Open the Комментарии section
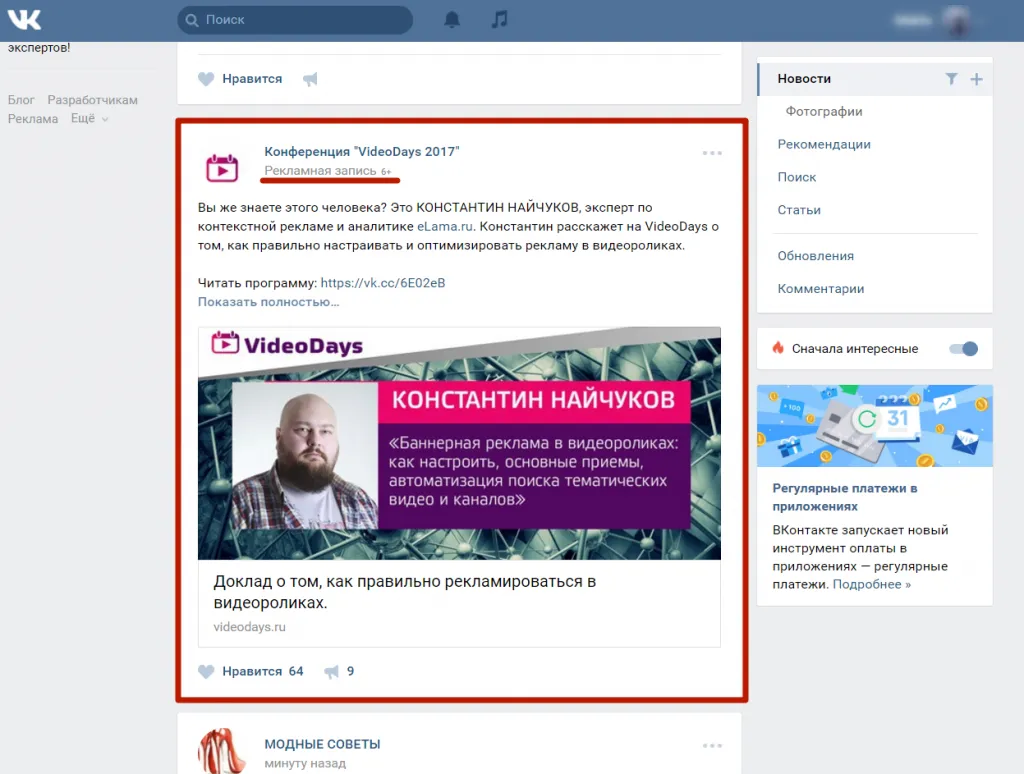 [820, 288]
